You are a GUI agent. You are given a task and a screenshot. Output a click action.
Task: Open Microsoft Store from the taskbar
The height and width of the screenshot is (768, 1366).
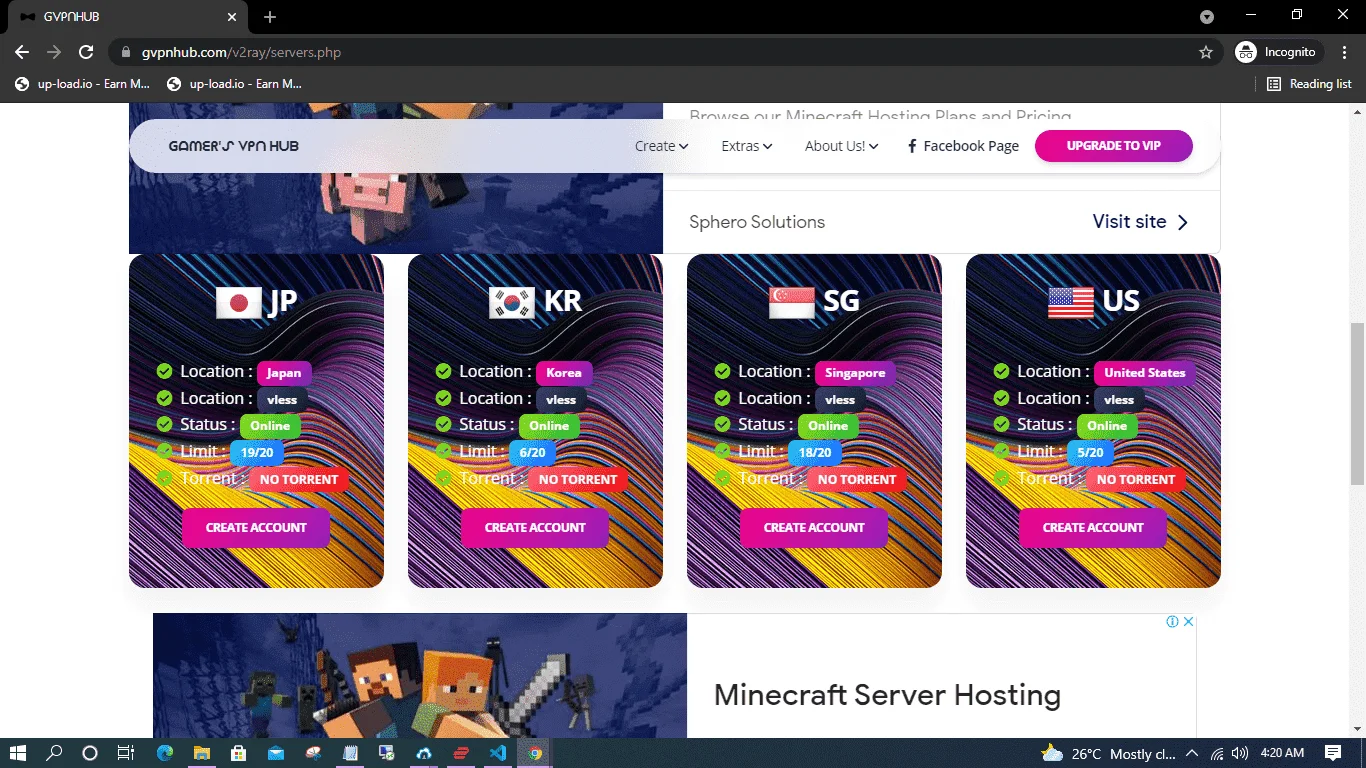coord(239,753)
